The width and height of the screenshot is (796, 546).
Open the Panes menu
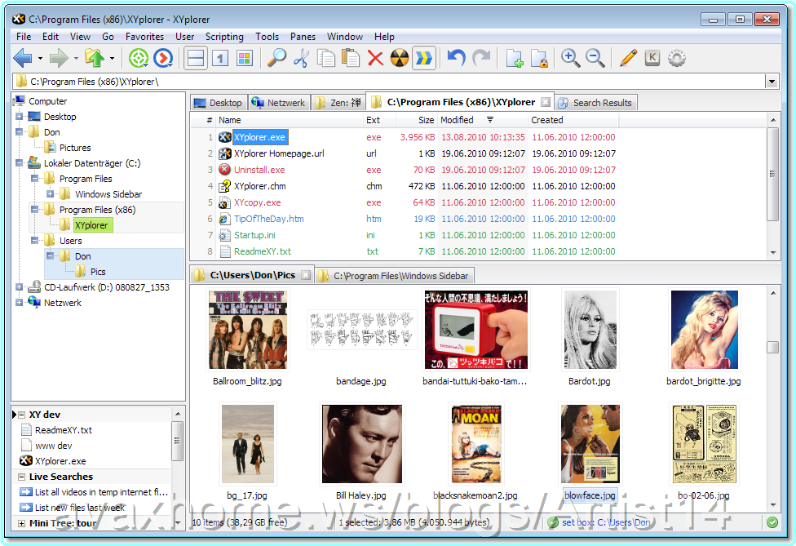coord(303,37)
